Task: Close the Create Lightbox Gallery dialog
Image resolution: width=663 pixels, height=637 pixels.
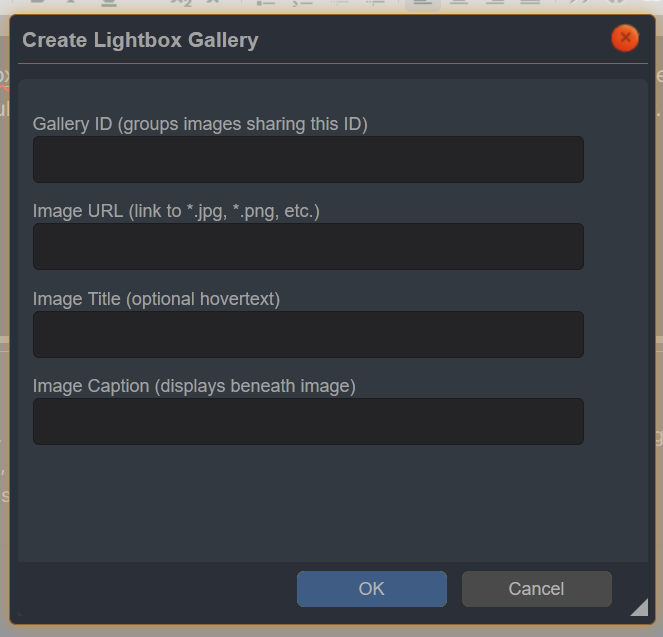Action: point(625,38)
